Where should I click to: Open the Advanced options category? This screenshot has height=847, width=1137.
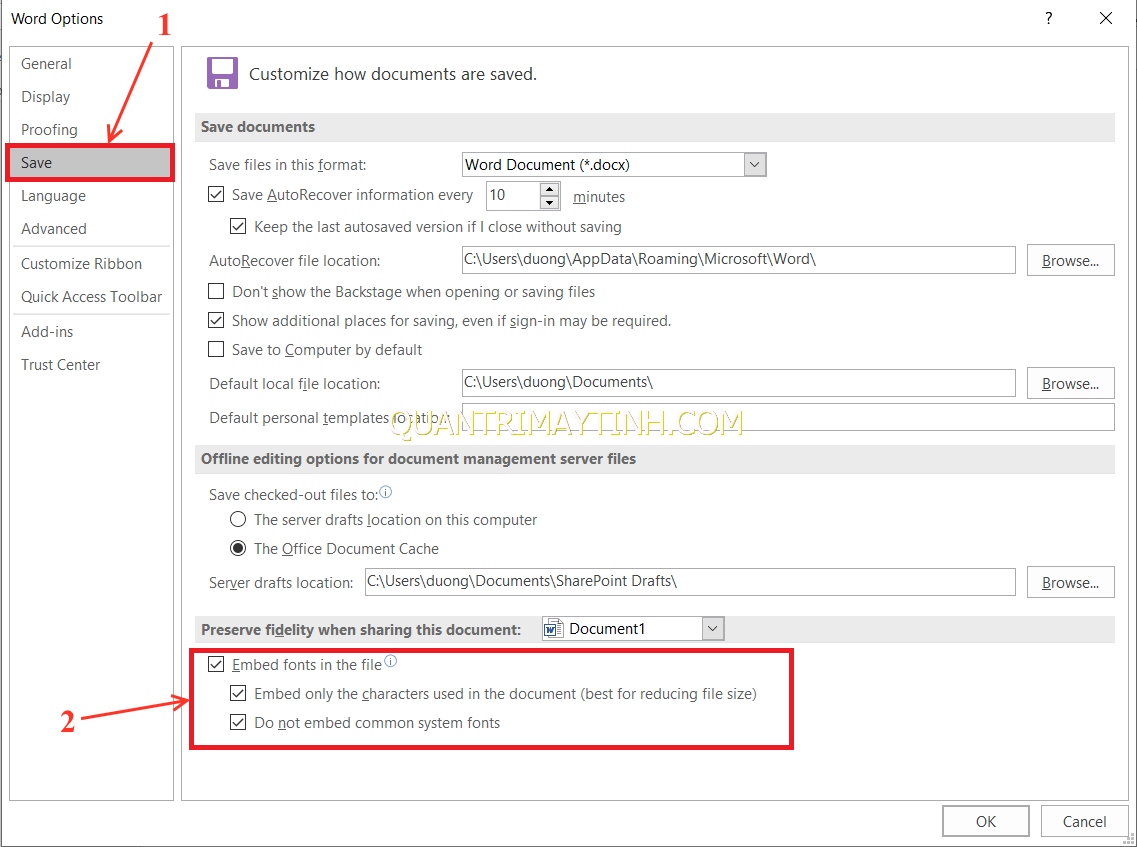(x=91, y=228)
